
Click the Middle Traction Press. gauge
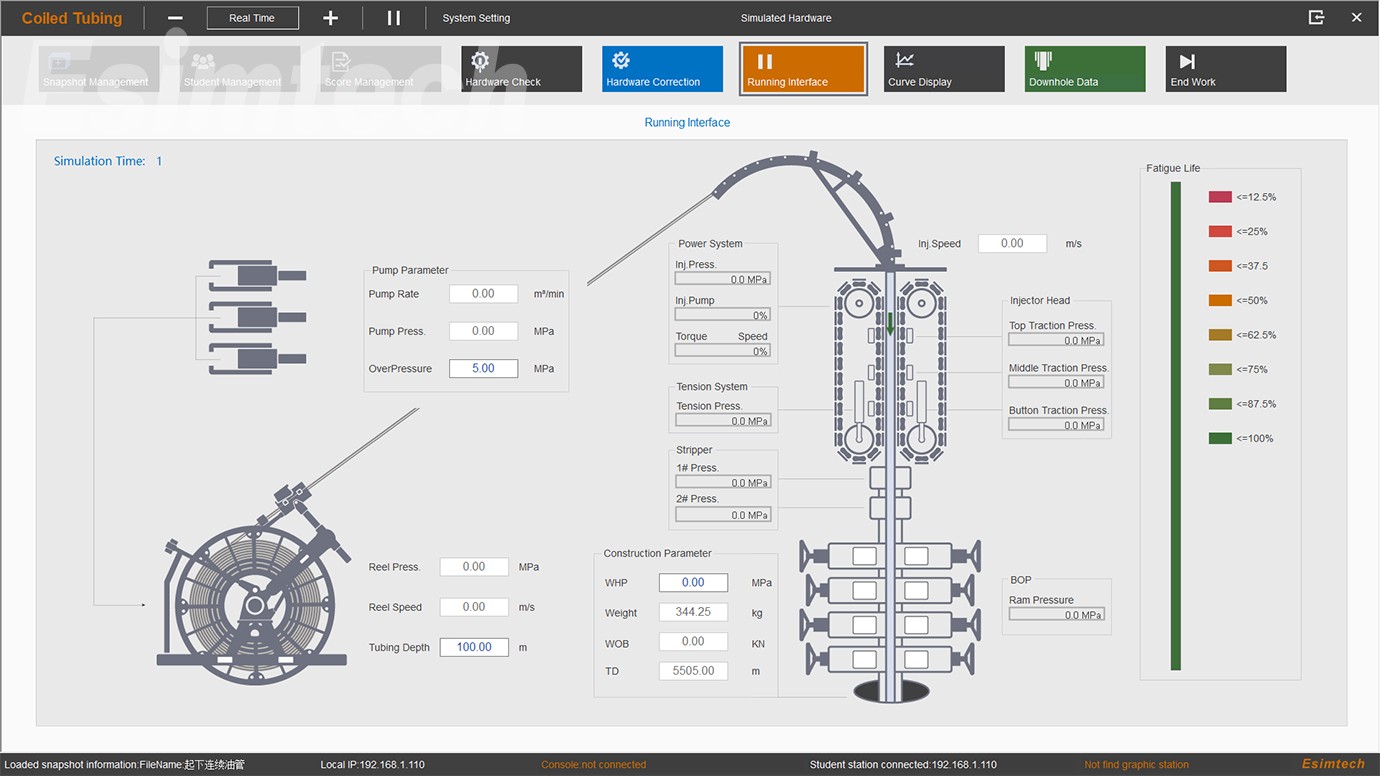[x=1056, y=383]
